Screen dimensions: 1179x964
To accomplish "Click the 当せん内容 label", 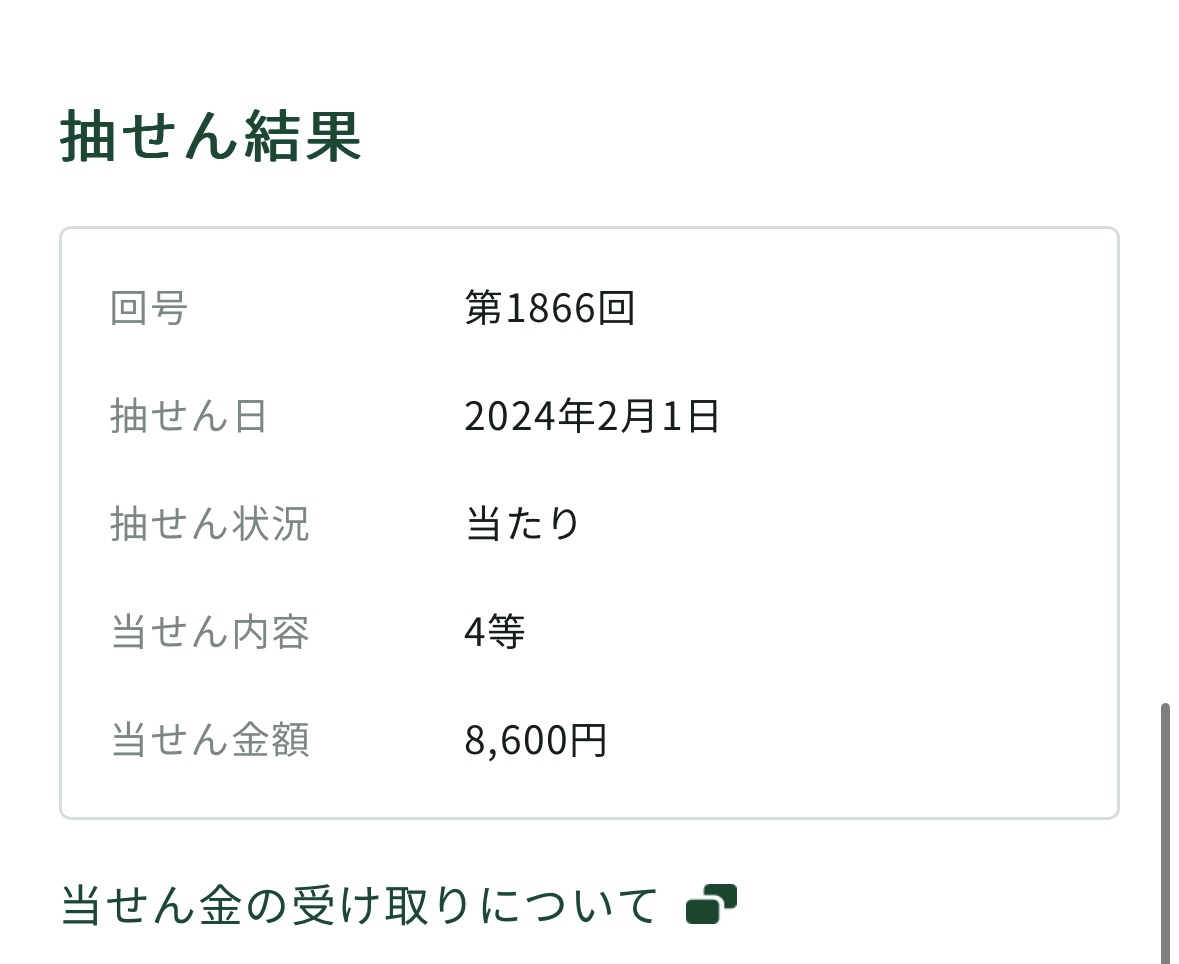I will coord(210,632).
